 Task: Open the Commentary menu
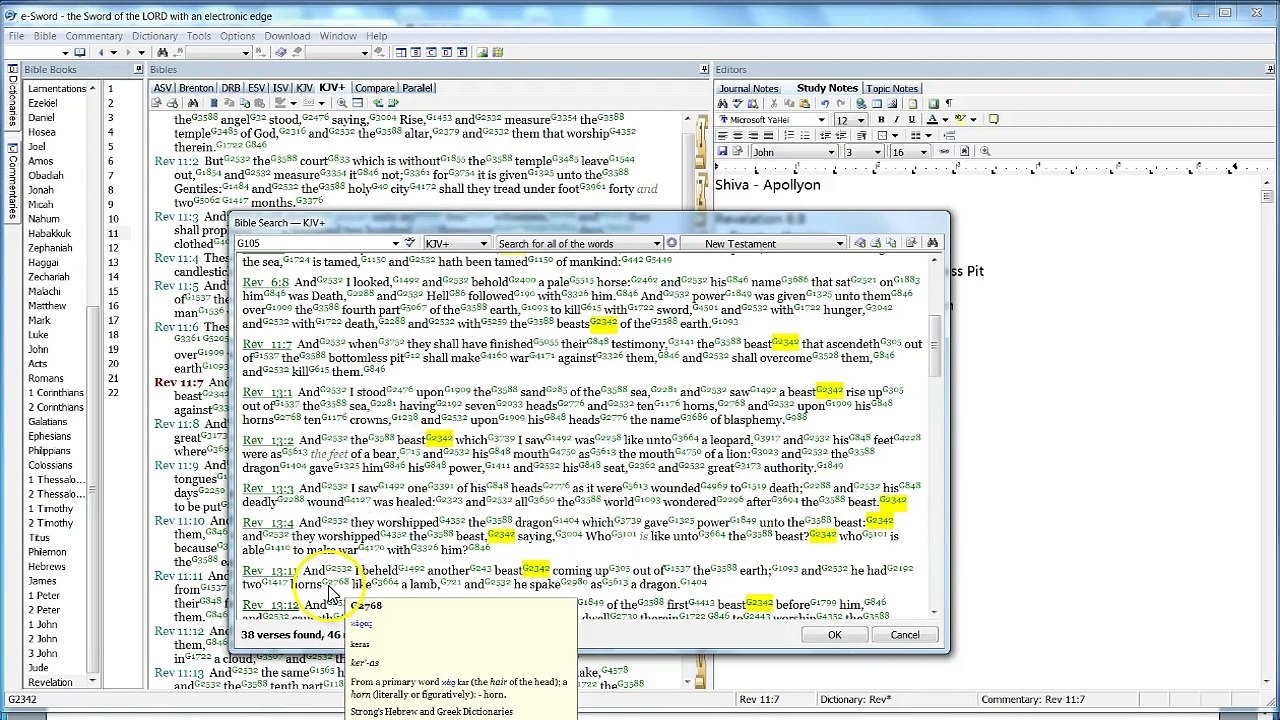coord(94,36)
